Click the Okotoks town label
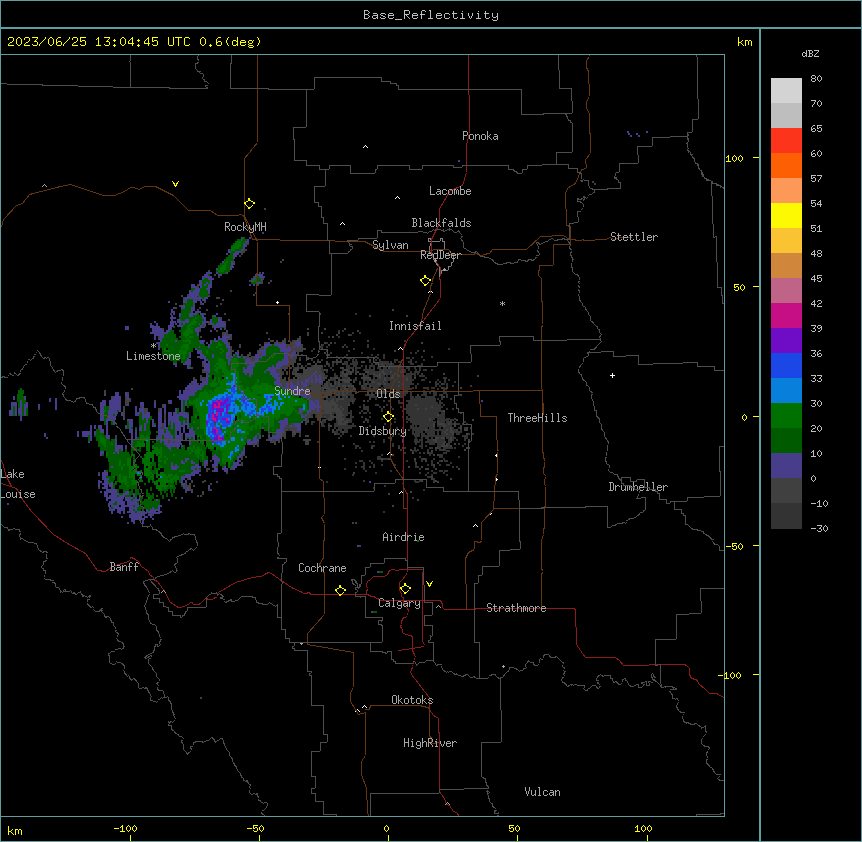 (412, 700)
